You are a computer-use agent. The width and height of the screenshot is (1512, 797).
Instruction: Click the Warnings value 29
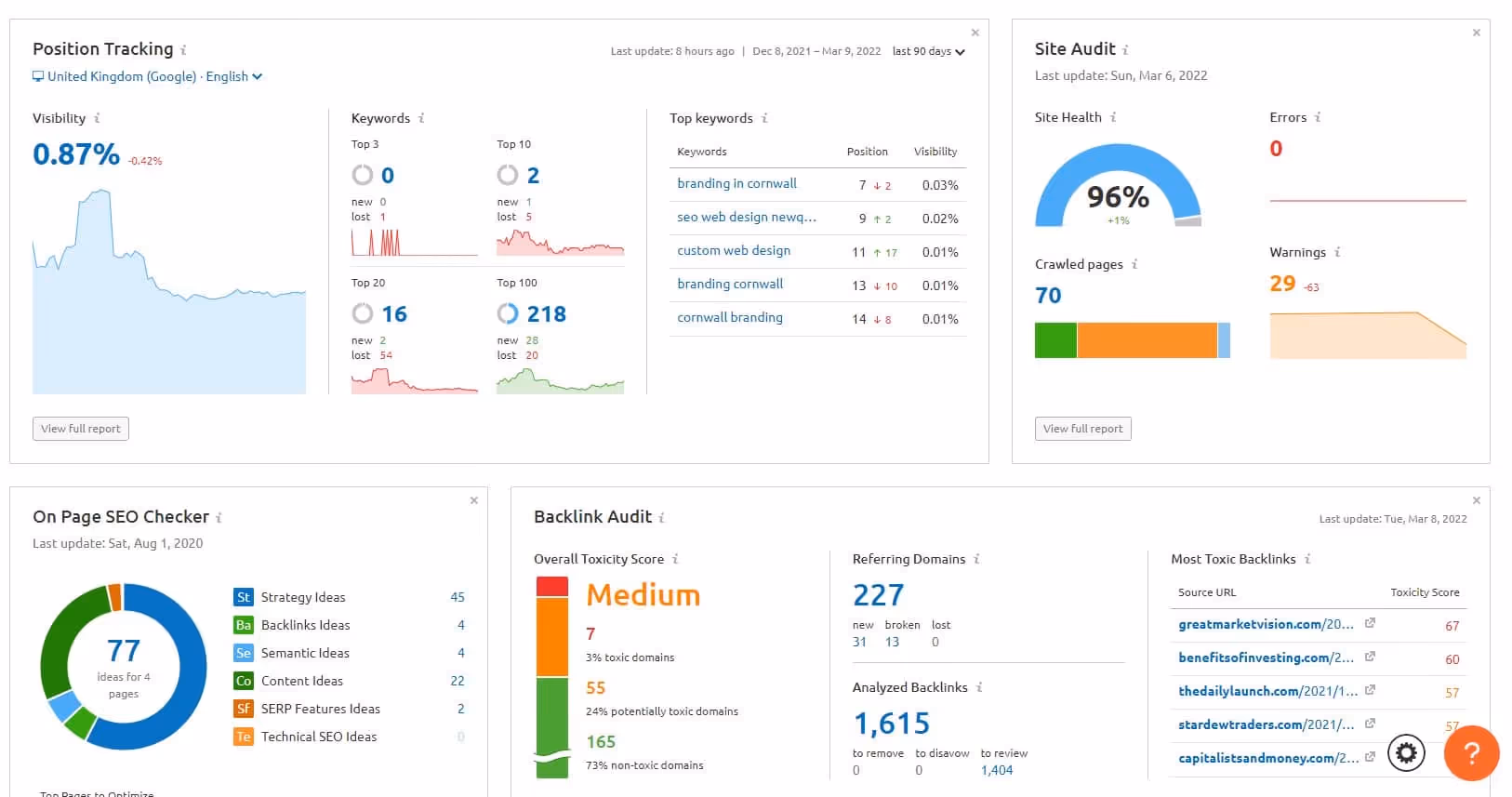(x=1282, y=284)
